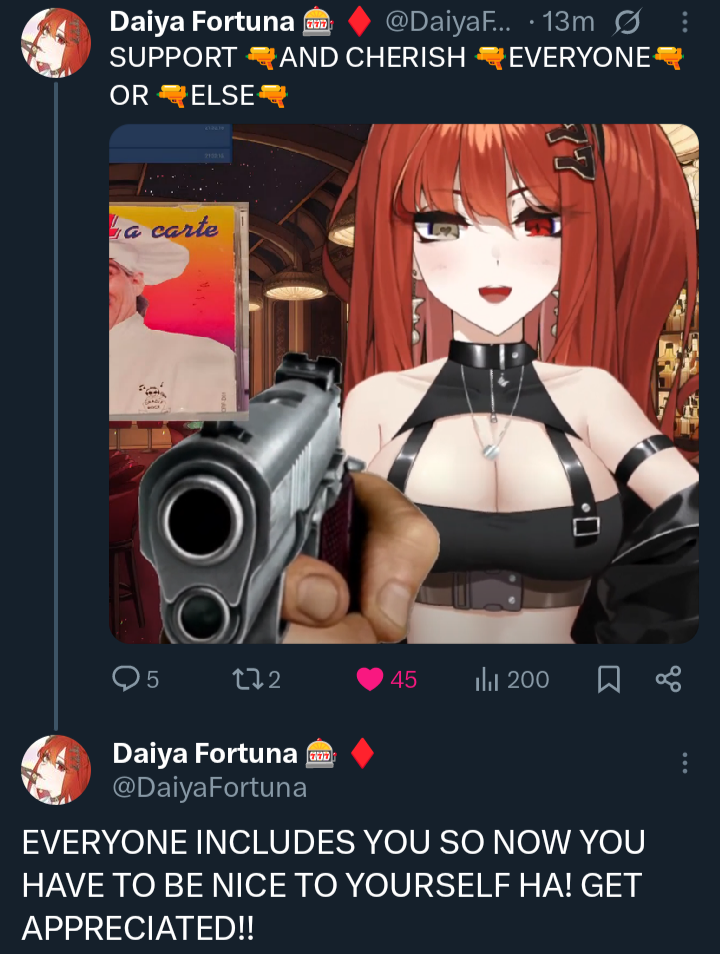The width and height of the screenshot is (720, 954).
Task: Click the view count 200
Action: coord(528,680)
